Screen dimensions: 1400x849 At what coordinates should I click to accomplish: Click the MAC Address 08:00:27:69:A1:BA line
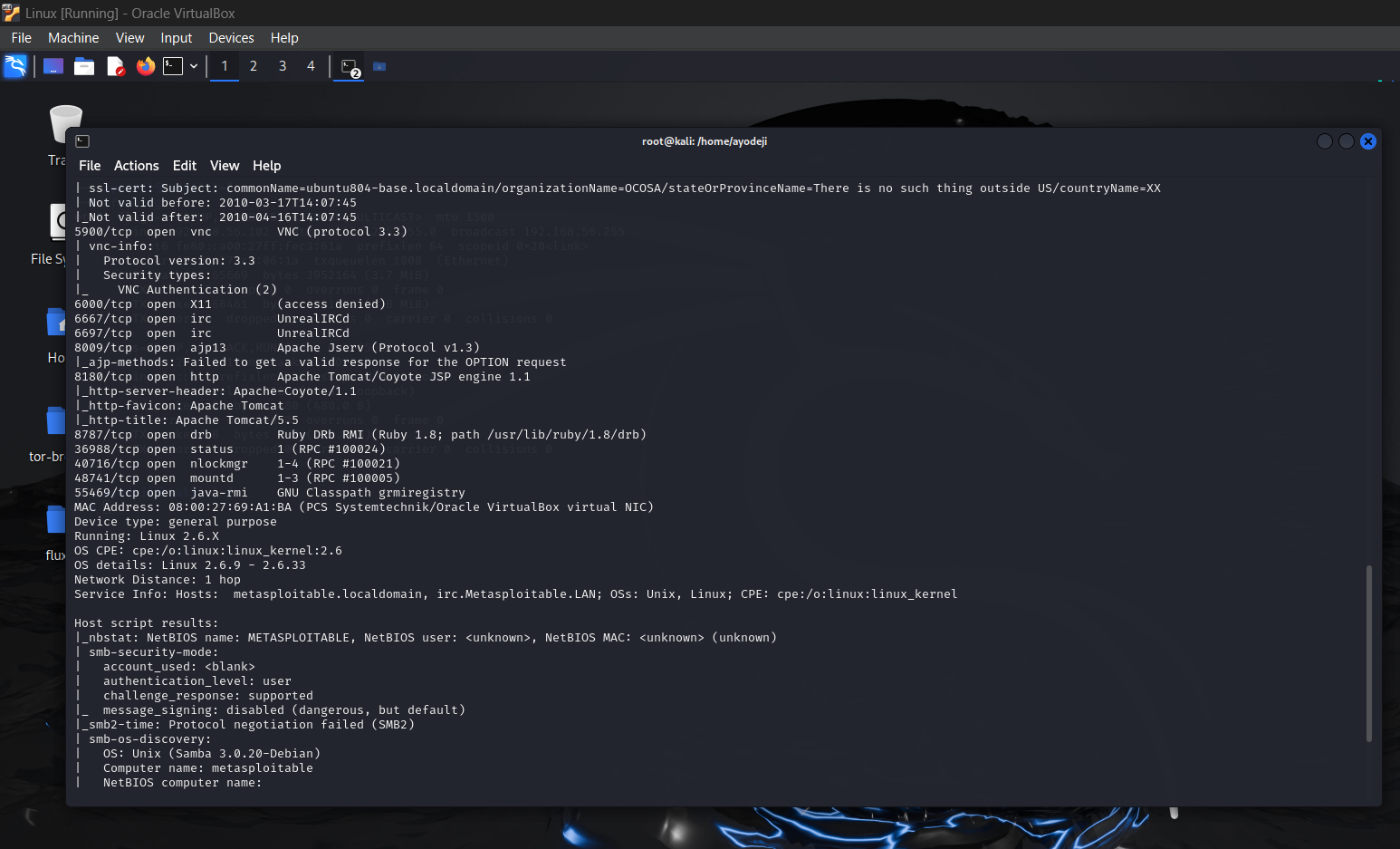[364, 507]
